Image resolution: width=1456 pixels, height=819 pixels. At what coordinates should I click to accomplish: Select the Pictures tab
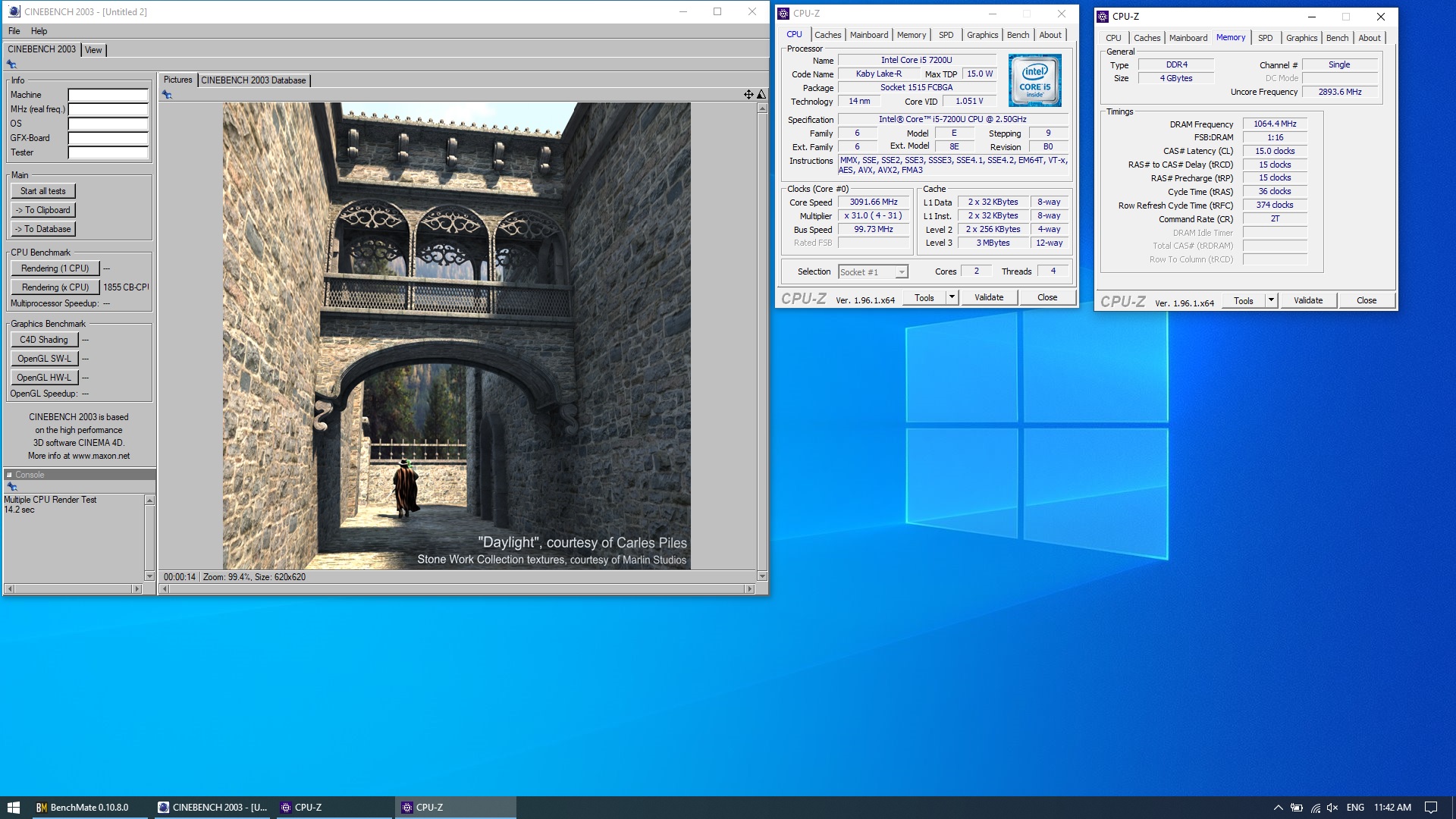click(x=178, y=80)
